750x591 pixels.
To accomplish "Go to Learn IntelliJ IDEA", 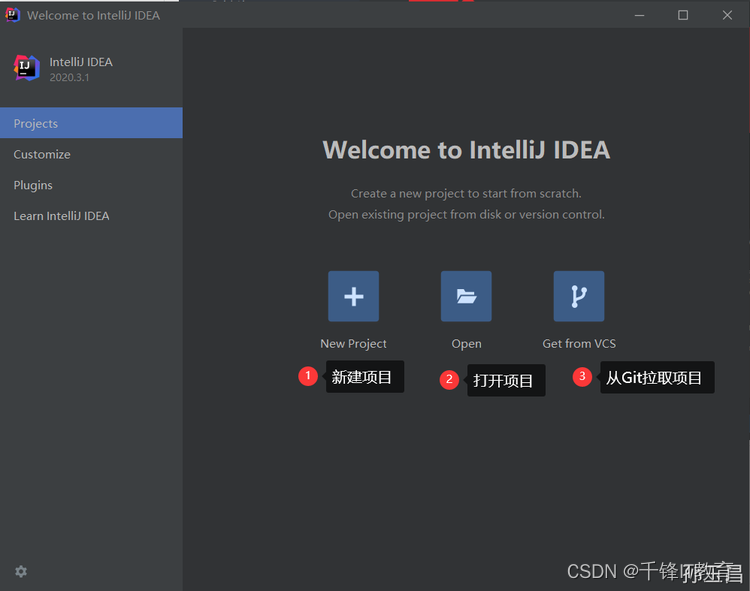I will coord(91,216).
